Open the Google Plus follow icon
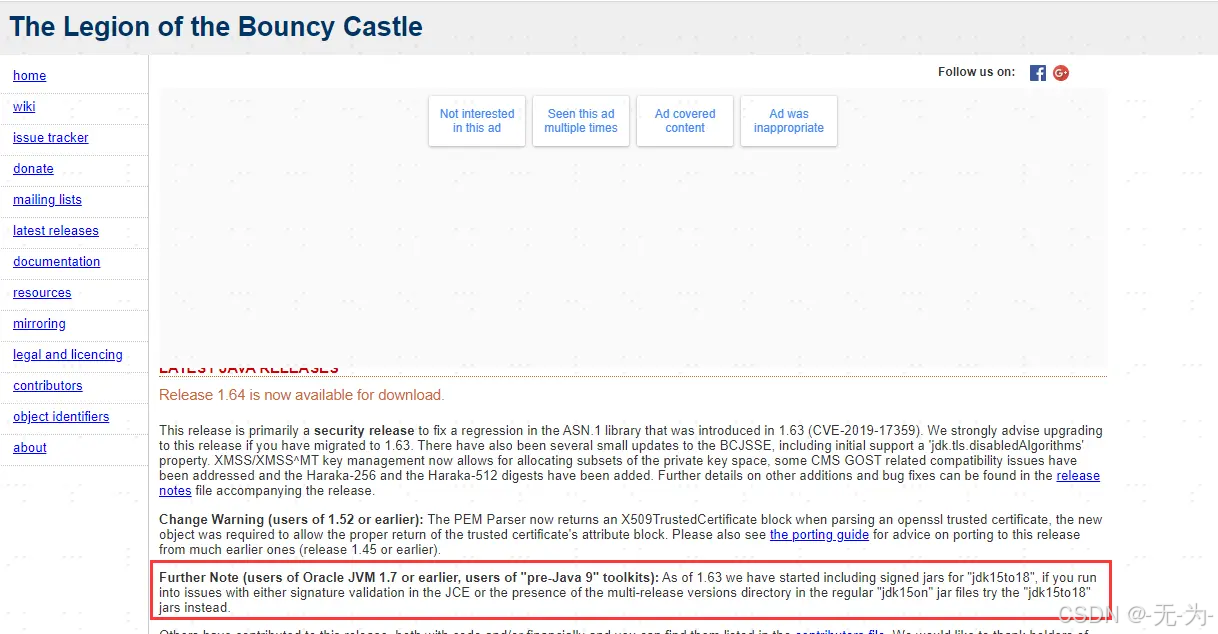1218x634 pixels. pos(1061,73)
